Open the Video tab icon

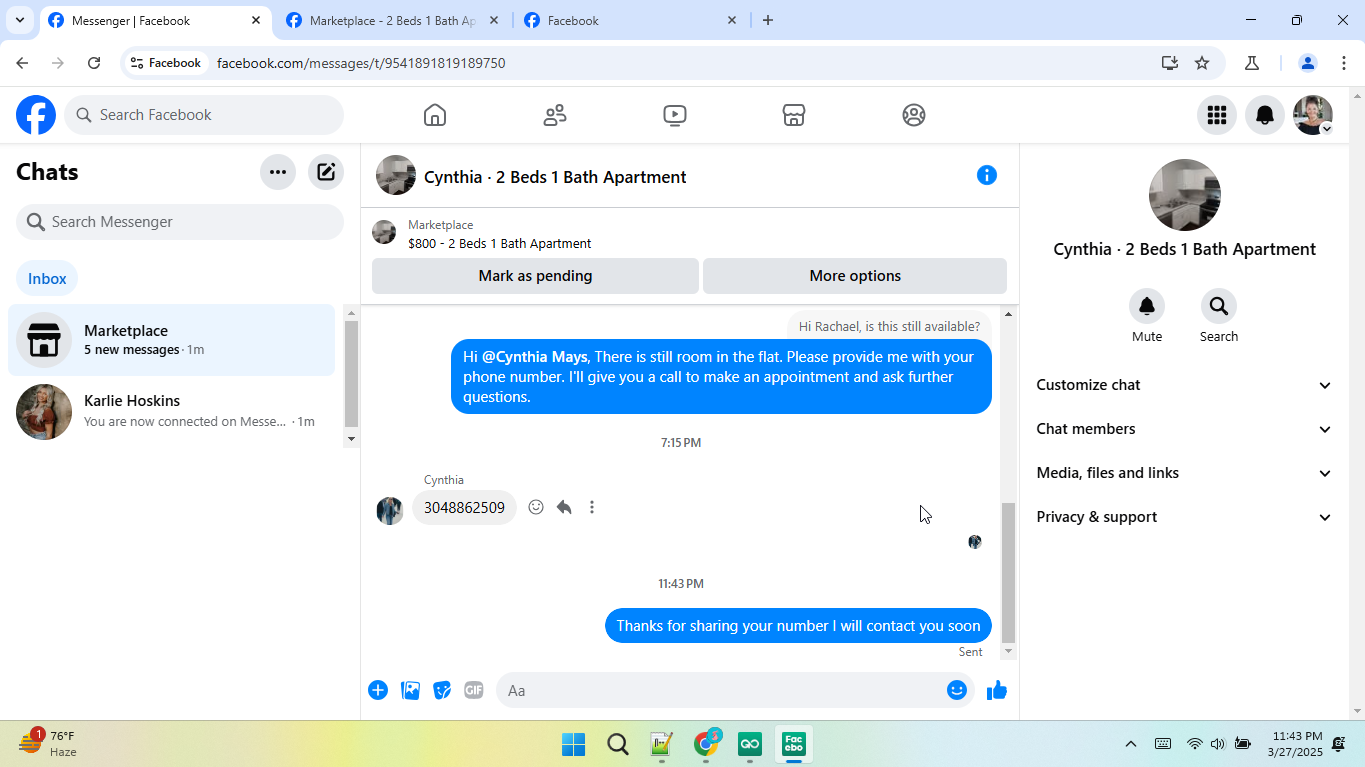(675, 115)
